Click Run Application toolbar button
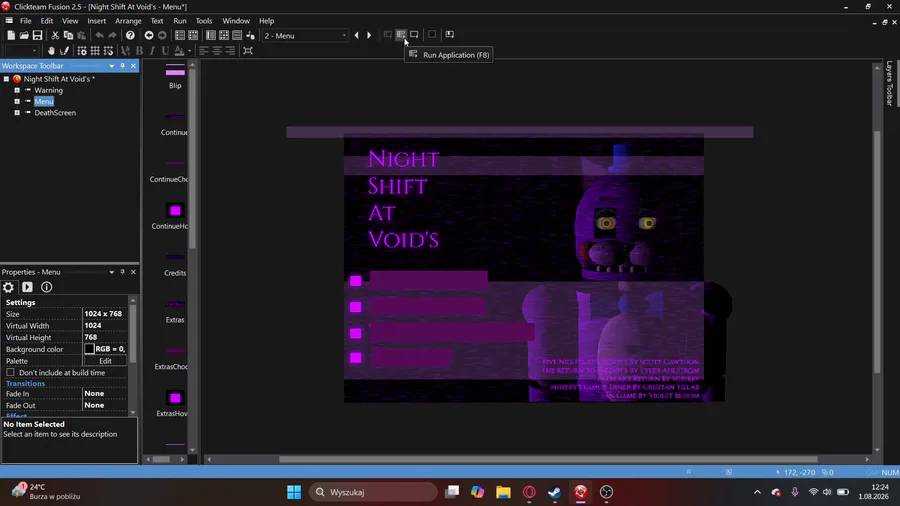The width and height of the screenshot is (900, 506). point(401,35)
